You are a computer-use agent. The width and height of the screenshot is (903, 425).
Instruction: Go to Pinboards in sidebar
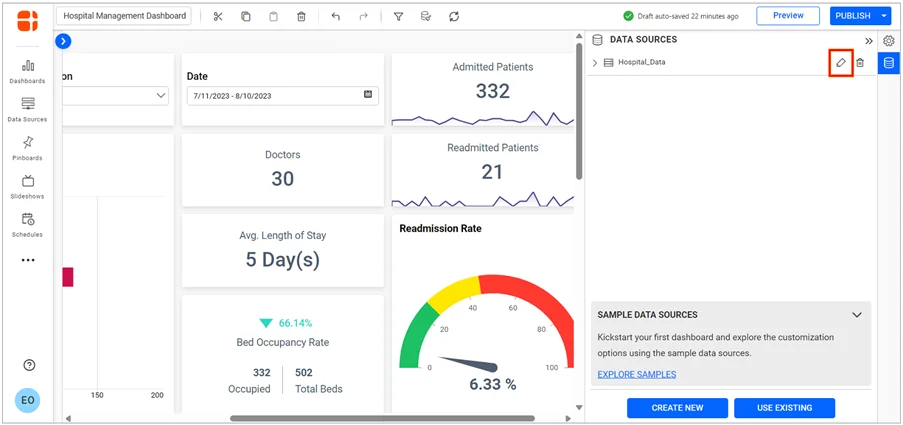(x=28, y=148)
